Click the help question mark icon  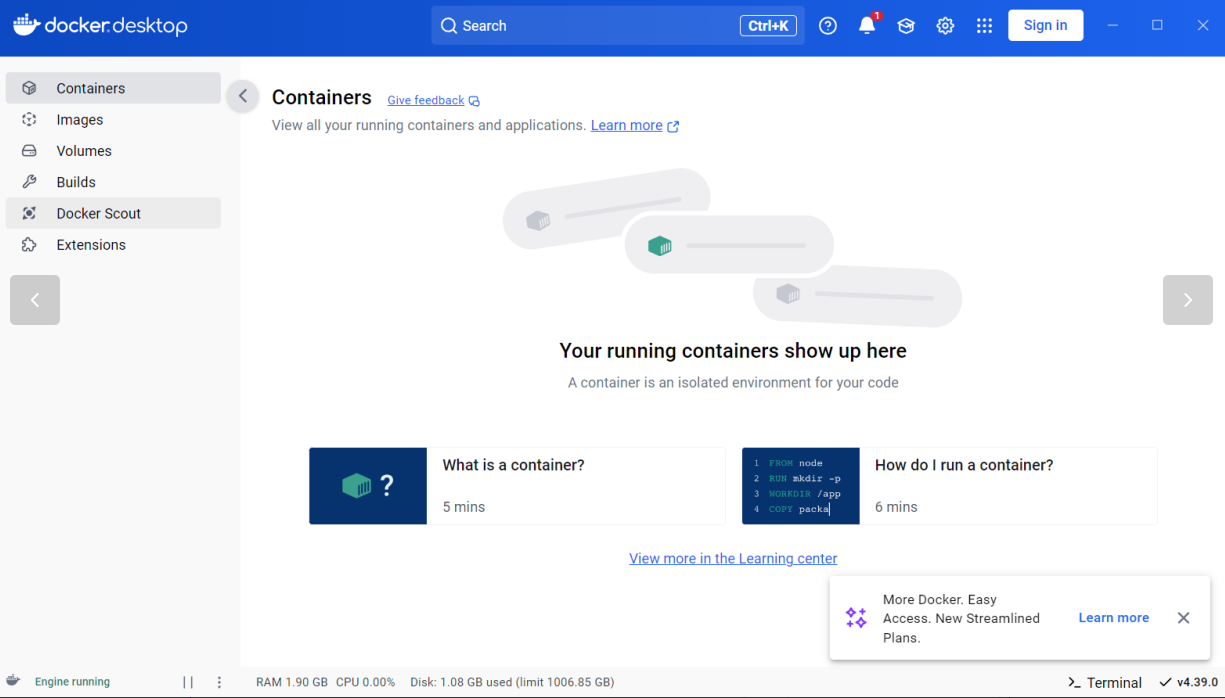point(828,26)
